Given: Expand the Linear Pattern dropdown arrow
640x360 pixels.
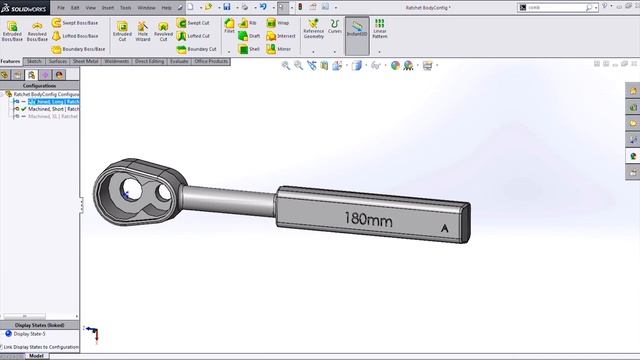Looking at the screenshot, I should (379, 52).
